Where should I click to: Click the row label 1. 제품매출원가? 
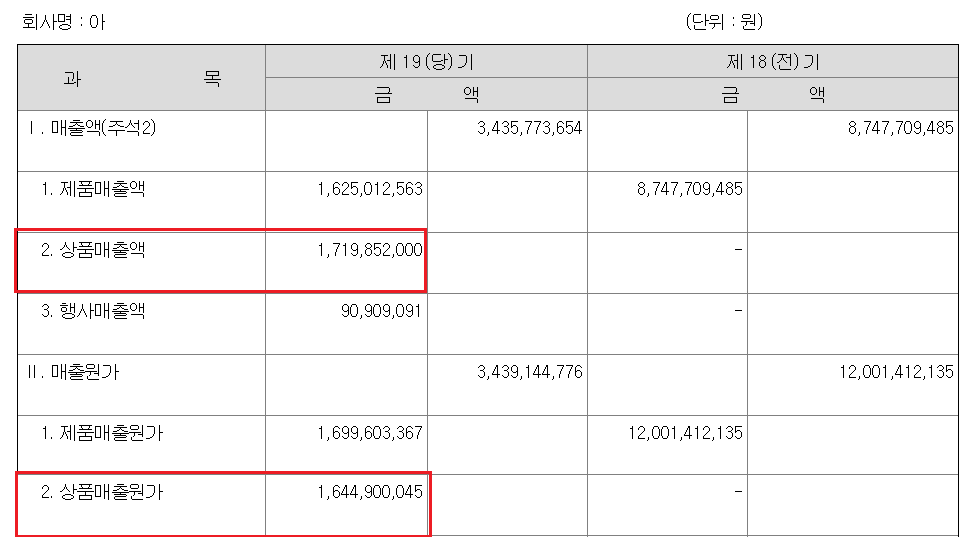click(102, 433)
